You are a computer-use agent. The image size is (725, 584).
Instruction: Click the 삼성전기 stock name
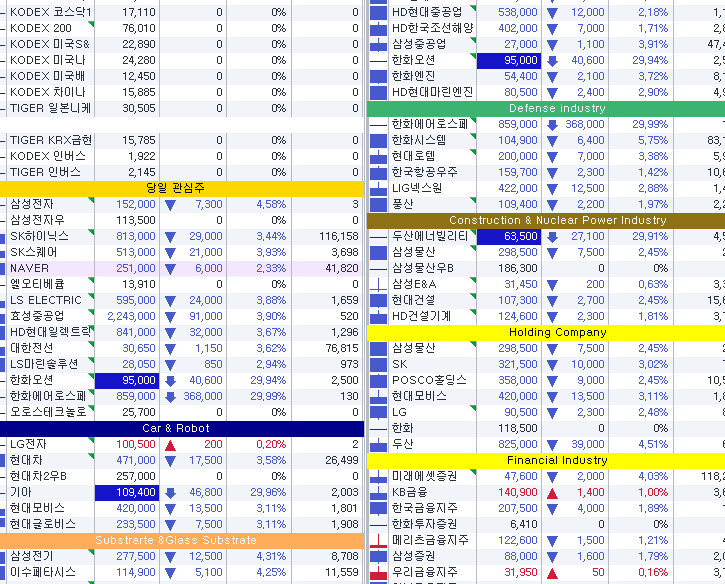31,556
